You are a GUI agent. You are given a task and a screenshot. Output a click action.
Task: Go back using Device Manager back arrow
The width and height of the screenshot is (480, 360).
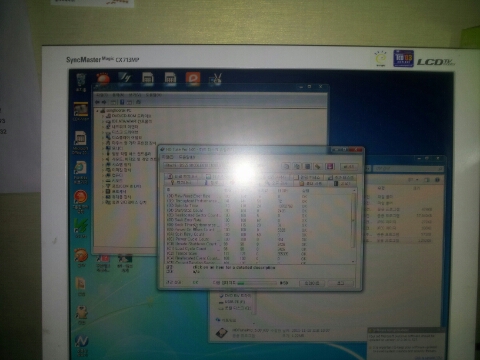[x=98, y=102]
